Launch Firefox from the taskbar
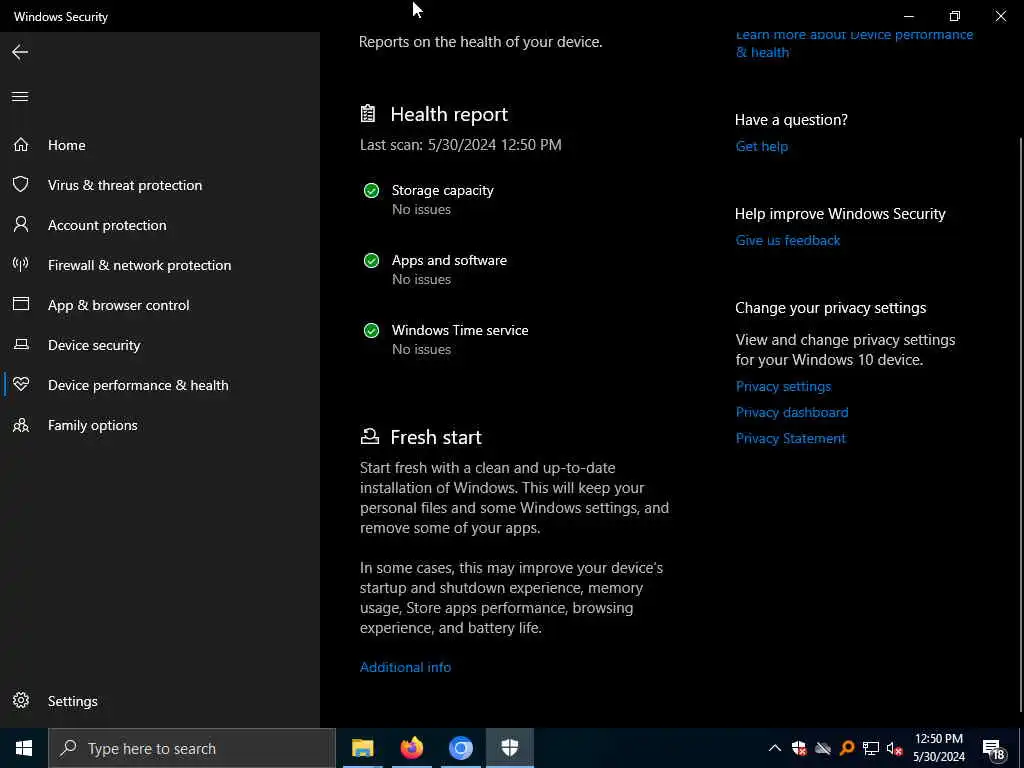The image size is (1024, 768). [x=411, y=748]
